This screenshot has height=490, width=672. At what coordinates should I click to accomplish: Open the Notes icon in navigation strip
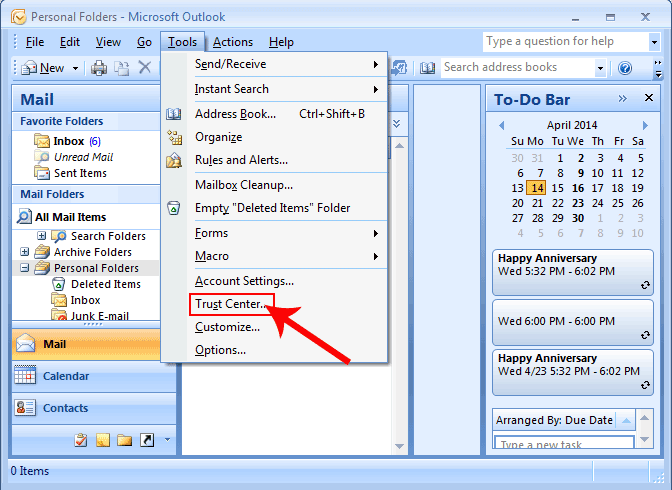click(103, 440)
